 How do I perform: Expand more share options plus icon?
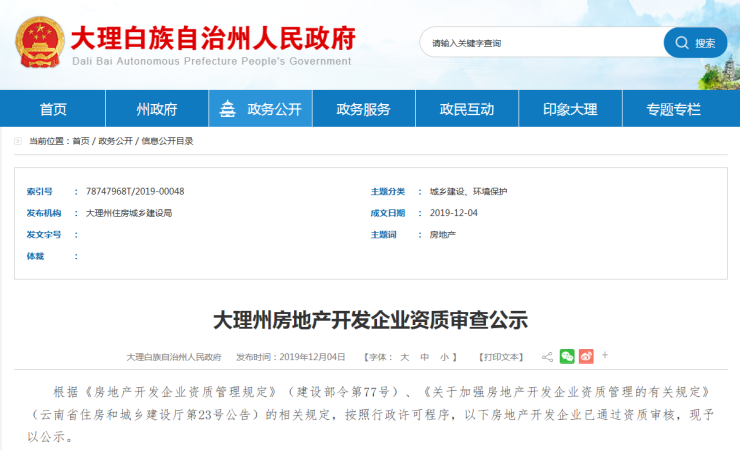[605, 355]
